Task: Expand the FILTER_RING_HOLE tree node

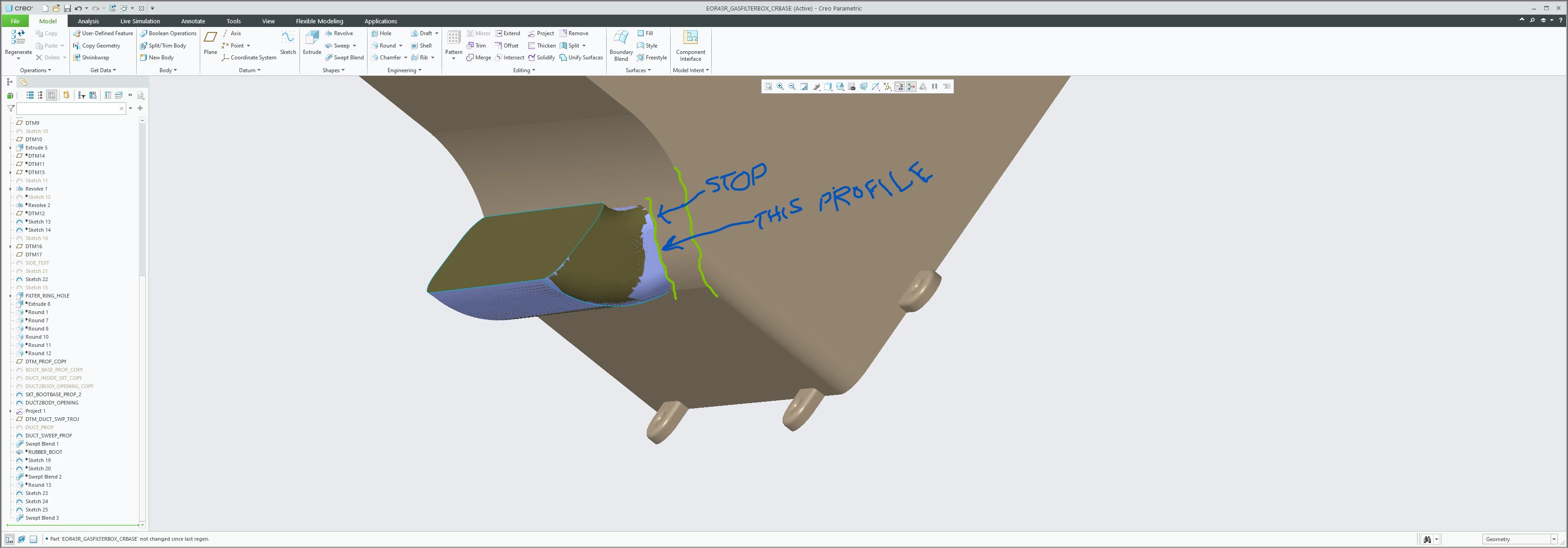Action: (11, 296)
